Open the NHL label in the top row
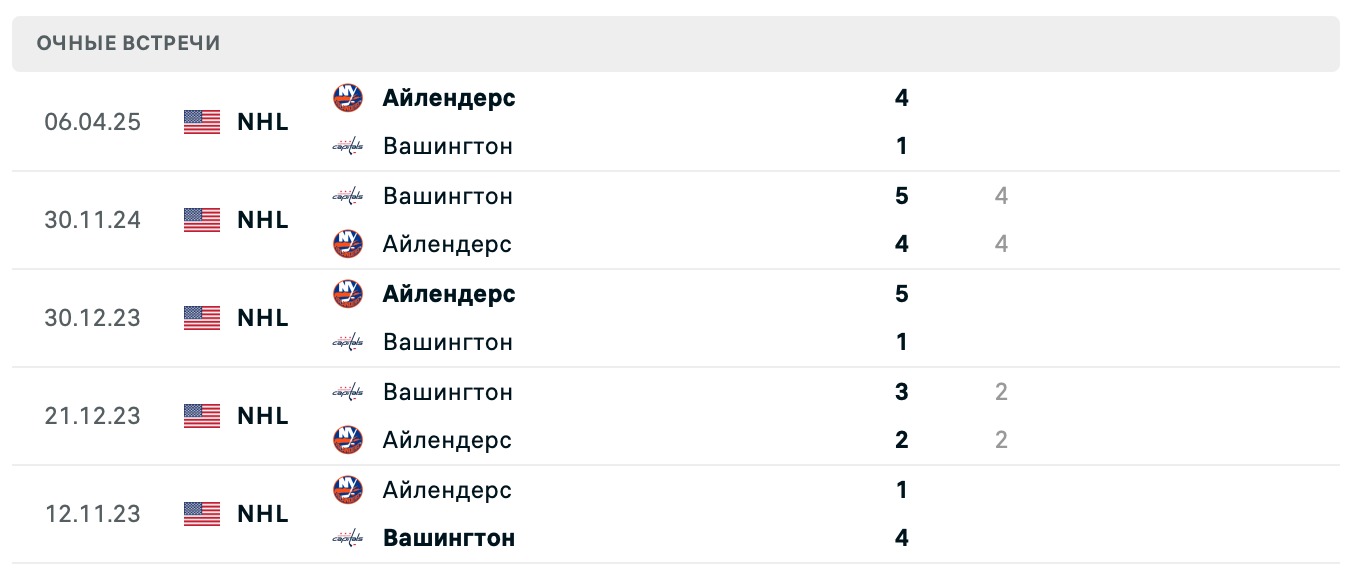 pyautogui.click(x=262, y=121)
